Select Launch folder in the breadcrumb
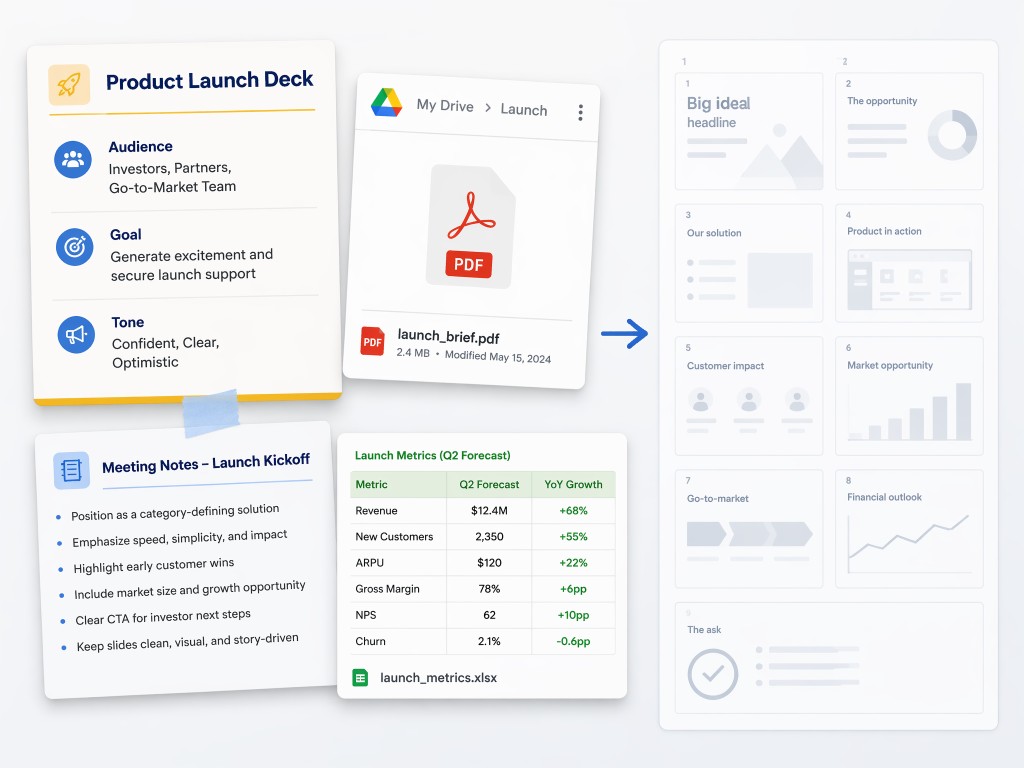This screenshot has height=768, width=1024. coord(524,109)
